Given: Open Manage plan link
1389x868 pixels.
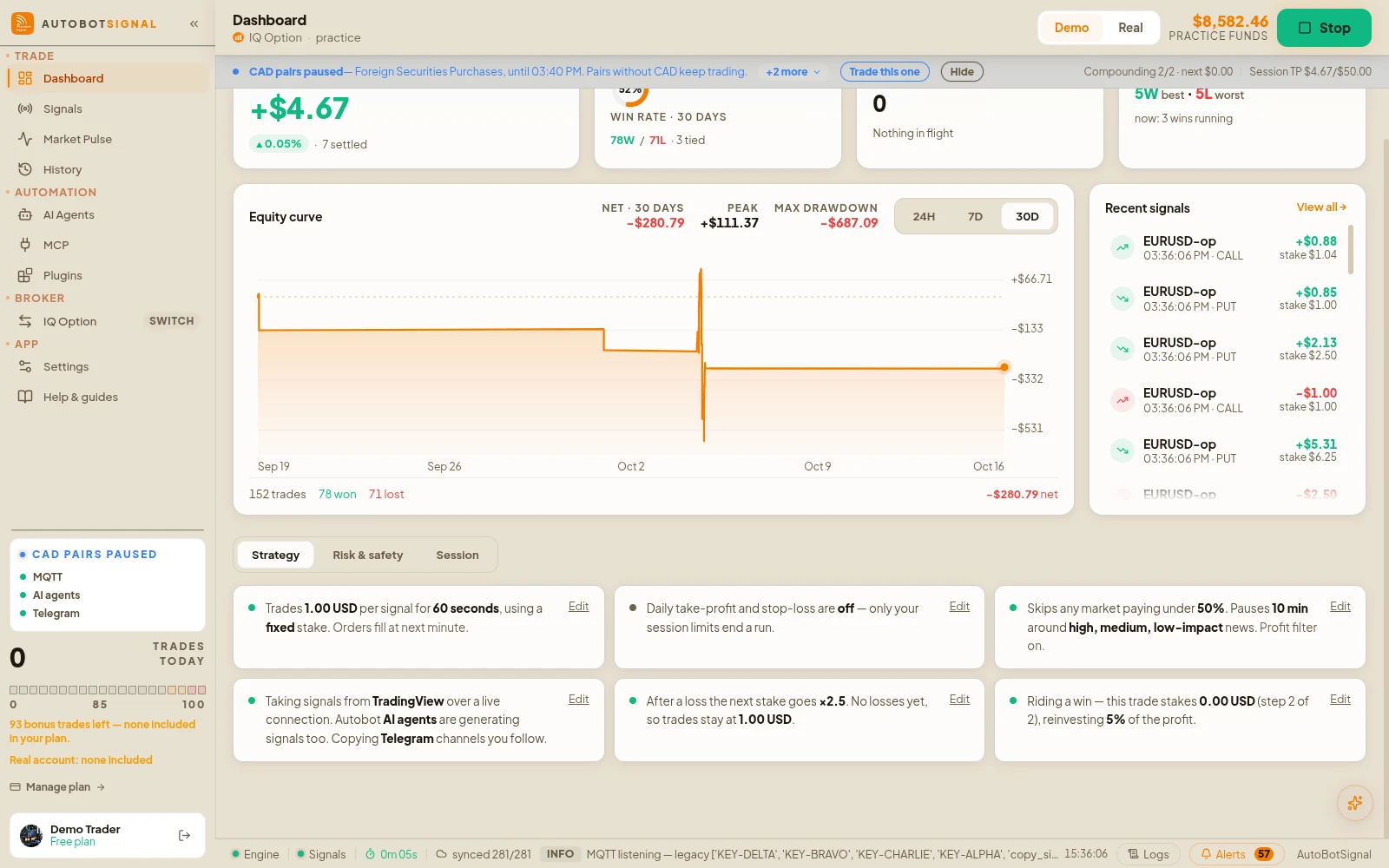Looking at the screenshot, I should point(57,787).
